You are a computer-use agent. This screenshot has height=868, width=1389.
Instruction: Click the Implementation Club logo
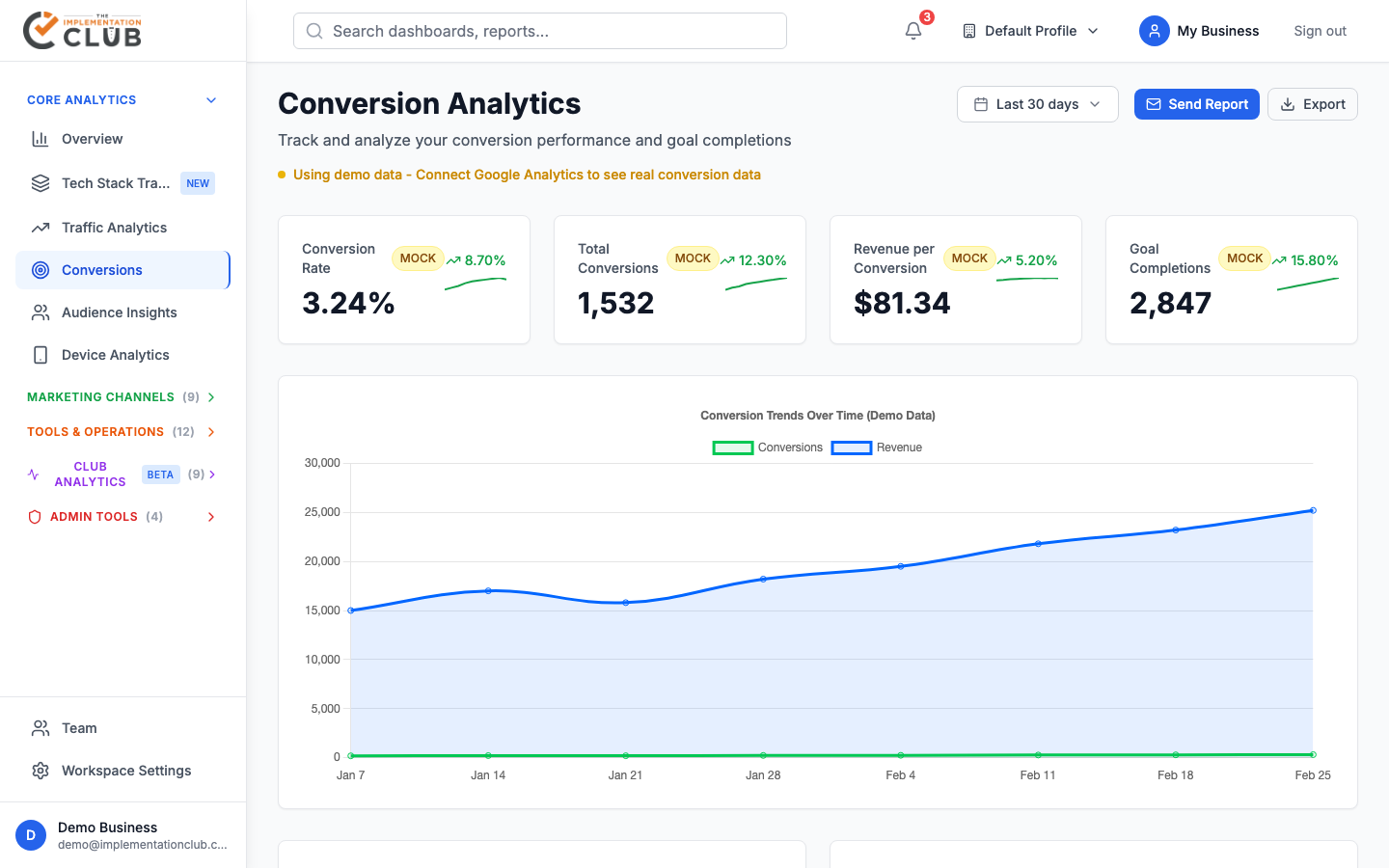pyautogui.click(x=83, y=31)
